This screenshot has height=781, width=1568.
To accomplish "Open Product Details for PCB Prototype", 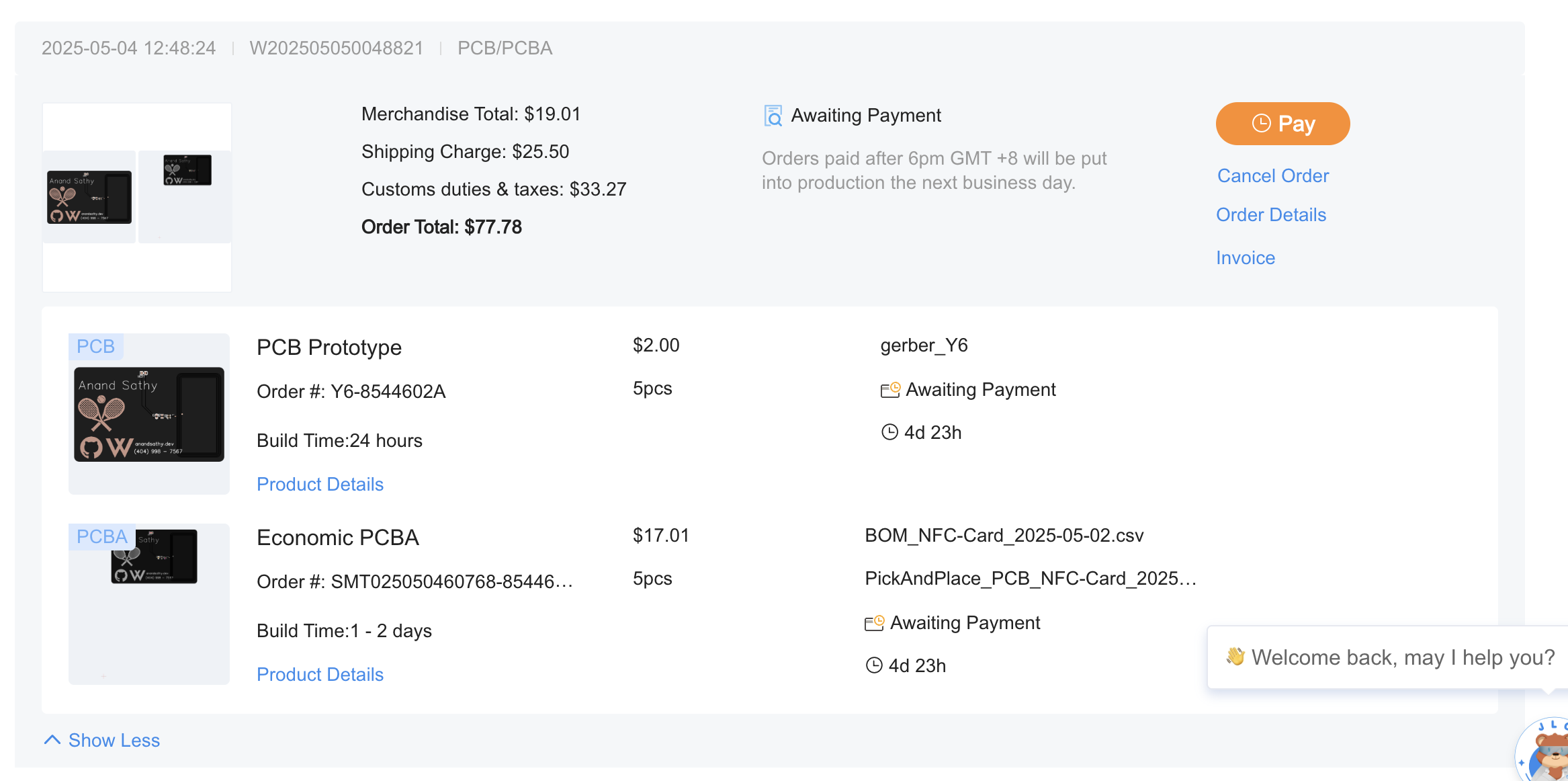I will tap(320, 485).
